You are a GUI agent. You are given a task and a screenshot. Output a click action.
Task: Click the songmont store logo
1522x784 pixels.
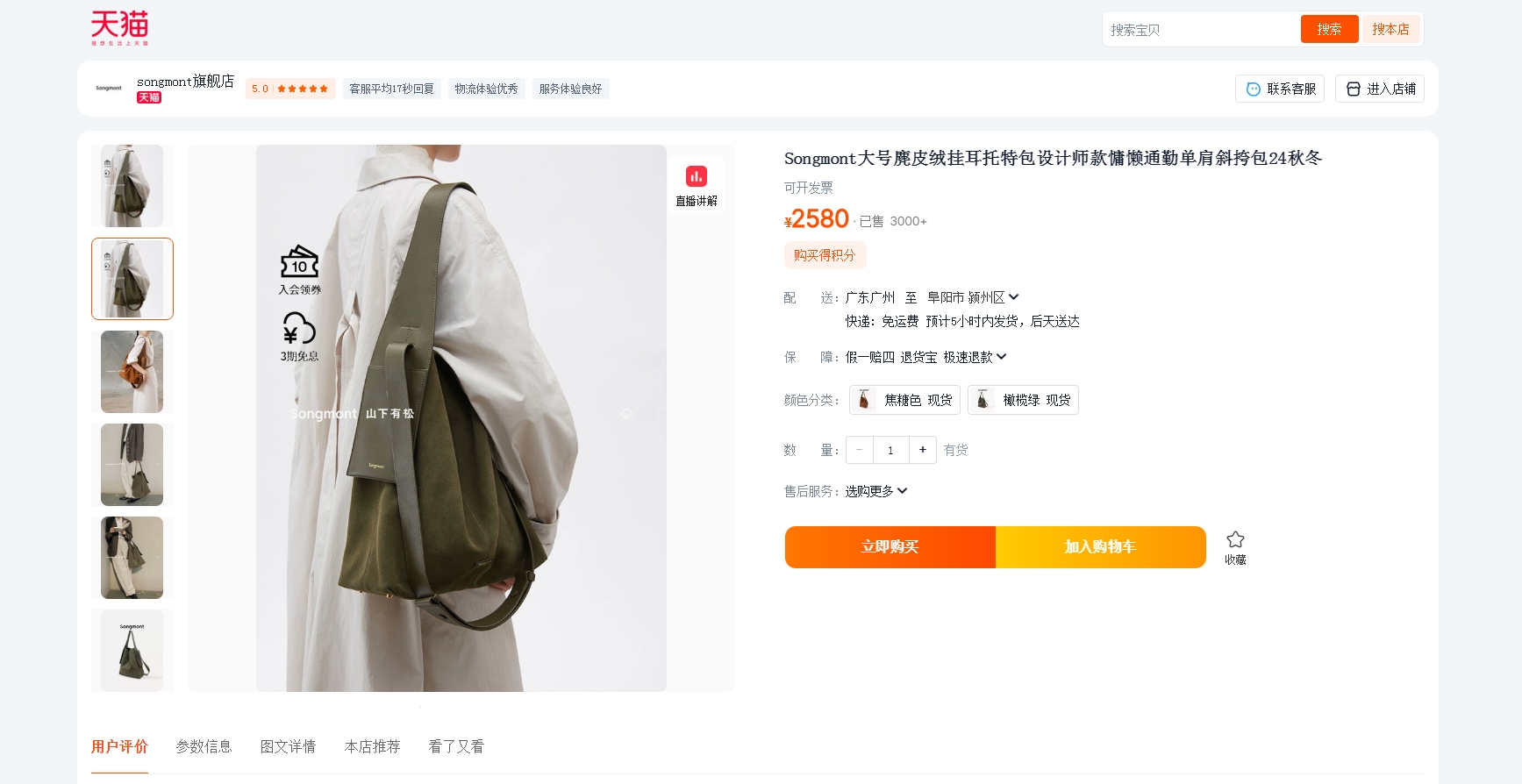pos(109,89)
